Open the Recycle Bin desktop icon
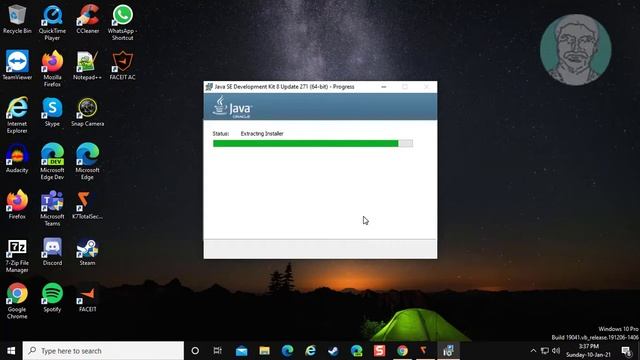 pos(17,19)
